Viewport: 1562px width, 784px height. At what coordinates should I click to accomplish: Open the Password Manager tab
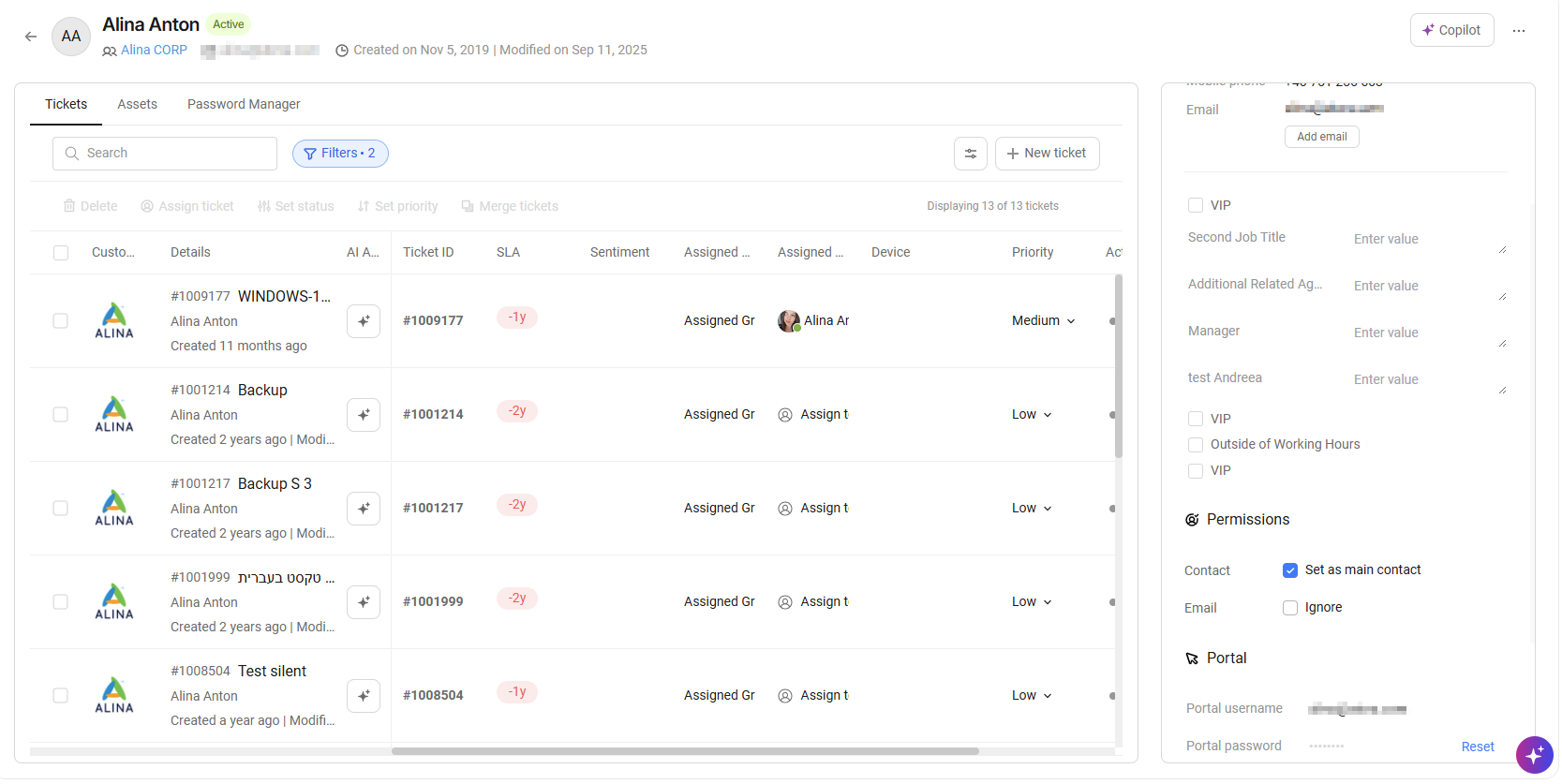coord(244,104)
